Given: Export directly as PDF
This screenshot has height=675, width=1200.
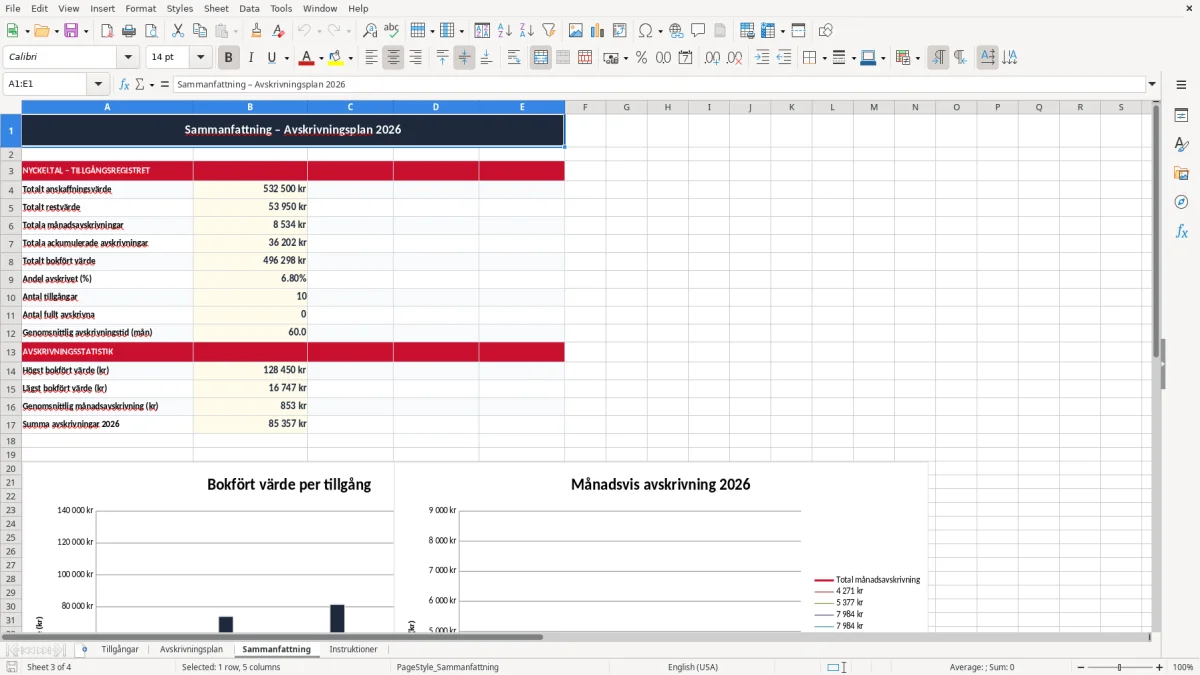Looking at the screenshot, I should 107,31.
